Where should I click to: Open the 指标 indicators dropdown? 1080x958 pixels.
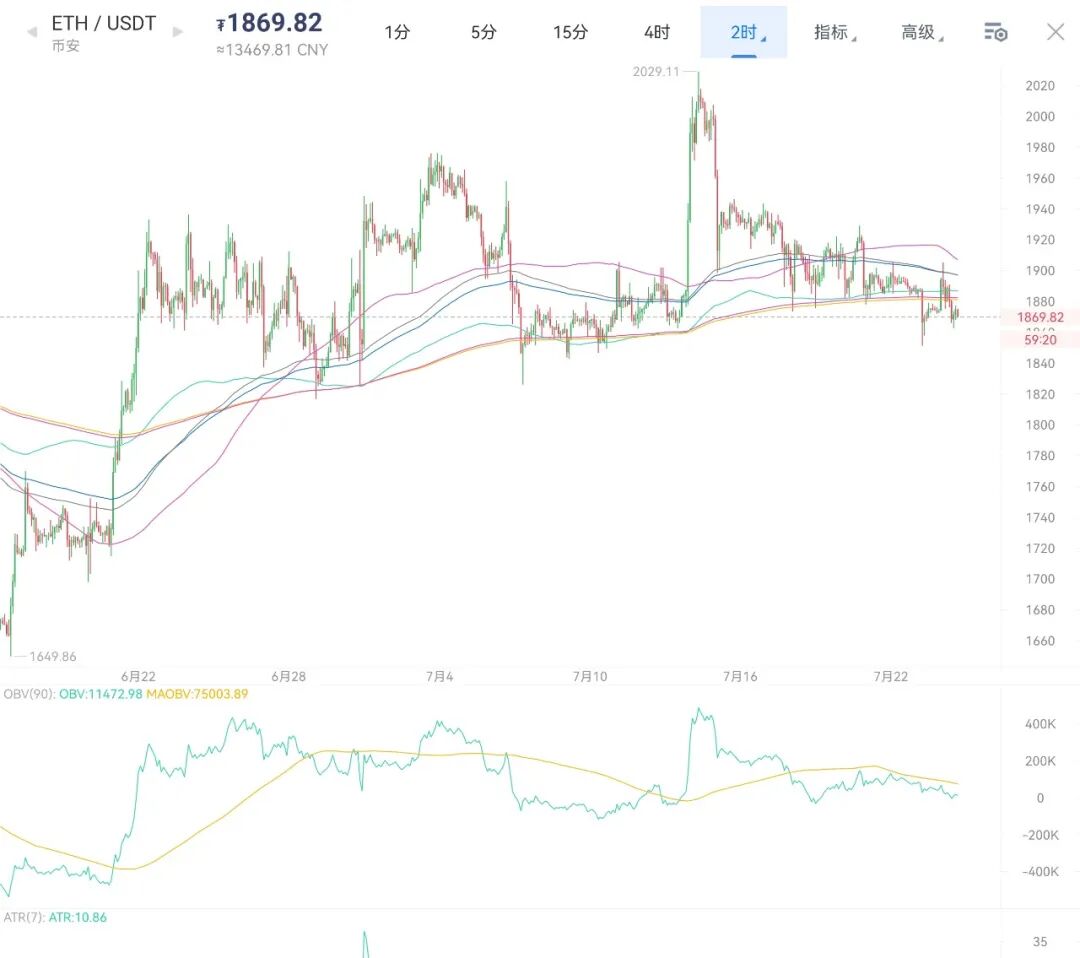coord(834,32)
